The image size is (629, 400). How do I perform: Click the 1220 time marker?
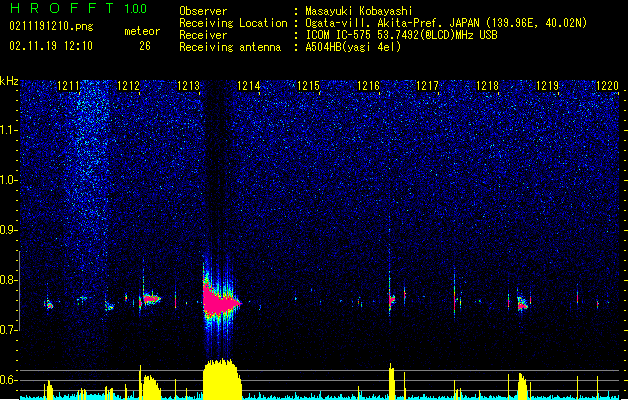608,85
